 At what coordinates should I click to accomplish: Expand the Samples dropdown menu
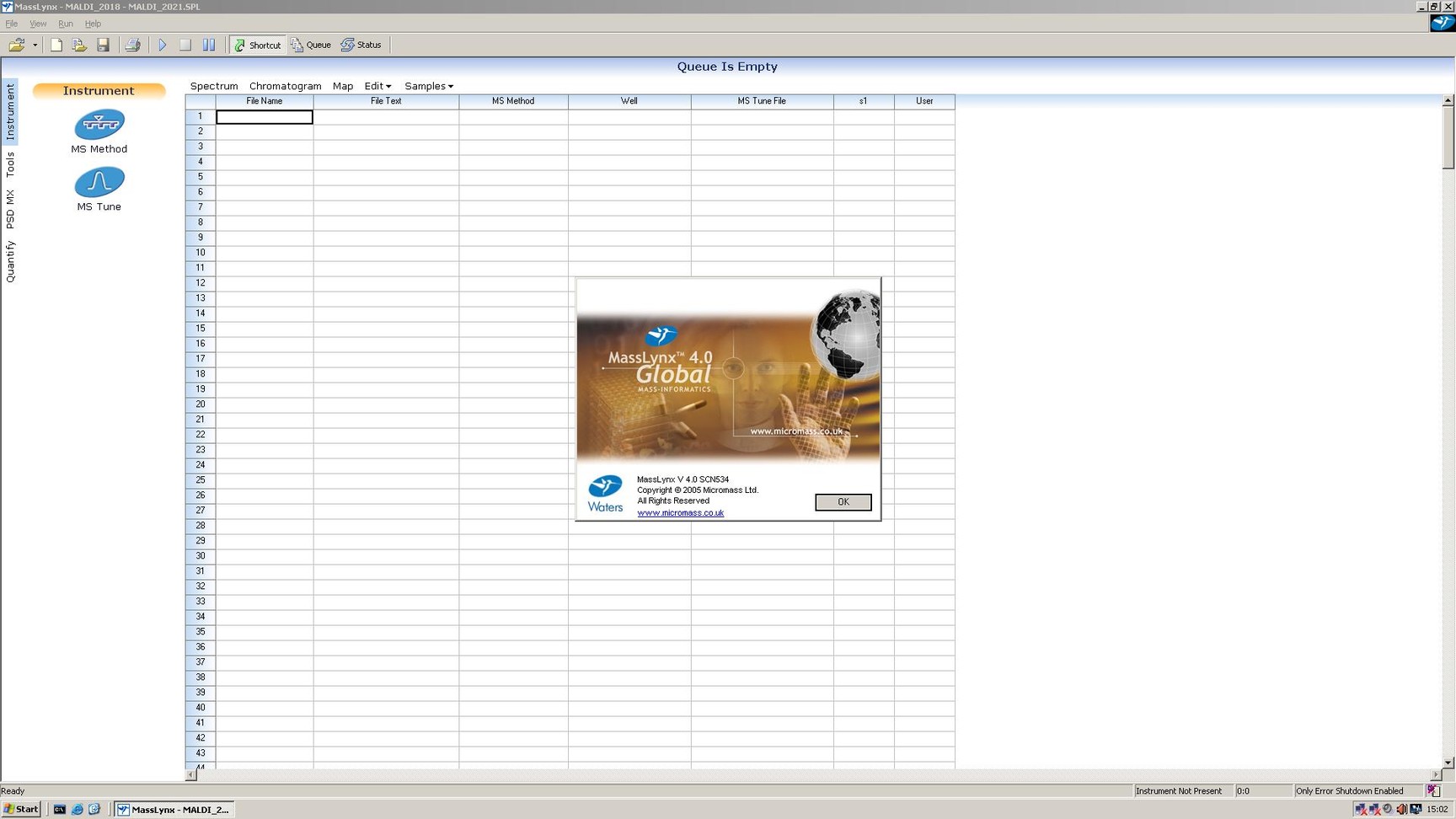(428, 85)
